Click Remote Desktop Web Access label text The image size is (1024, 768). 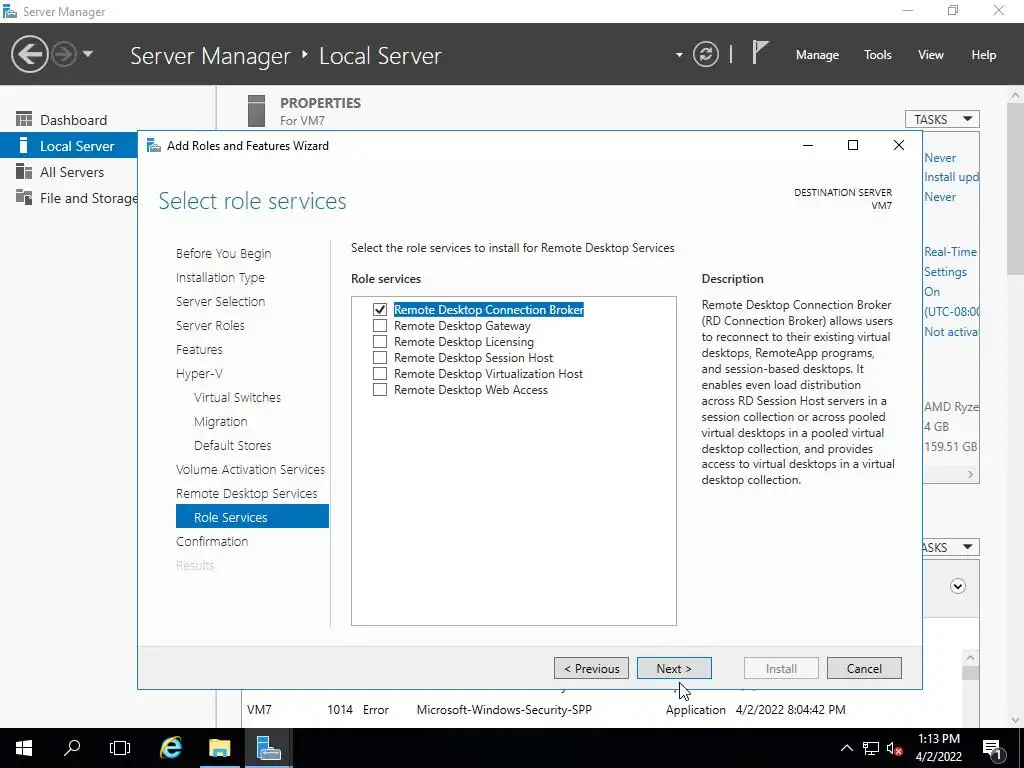coord(471,389)
